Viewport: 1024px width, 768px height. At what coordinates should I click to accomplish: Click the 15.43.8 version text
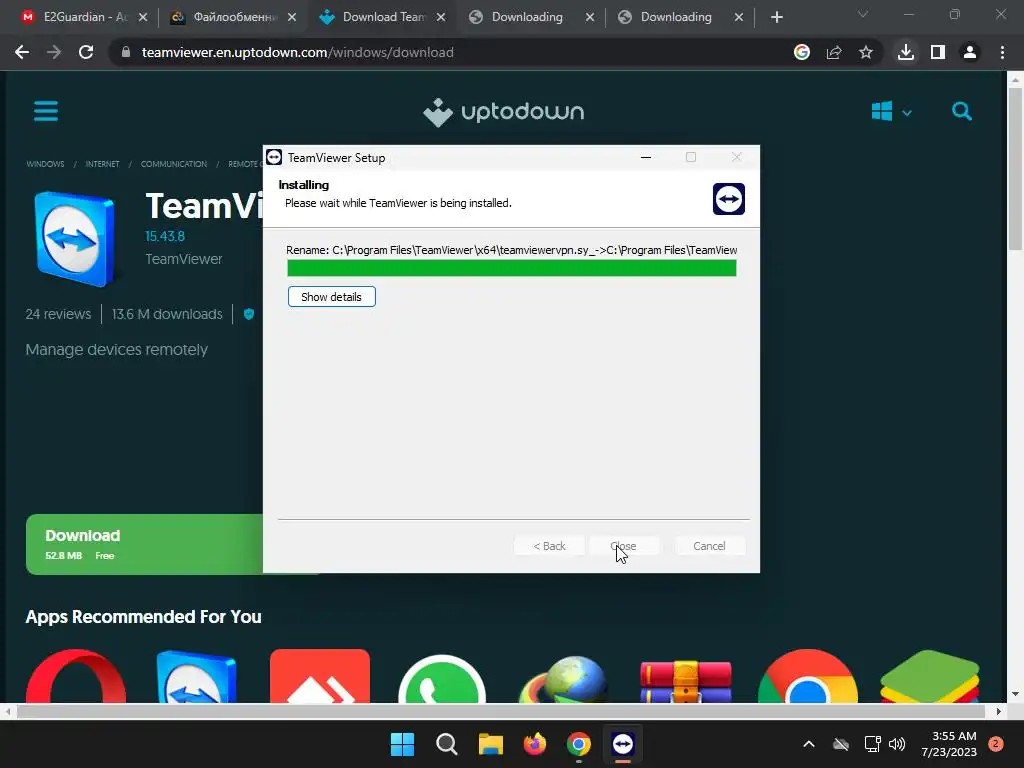point(165,236)
